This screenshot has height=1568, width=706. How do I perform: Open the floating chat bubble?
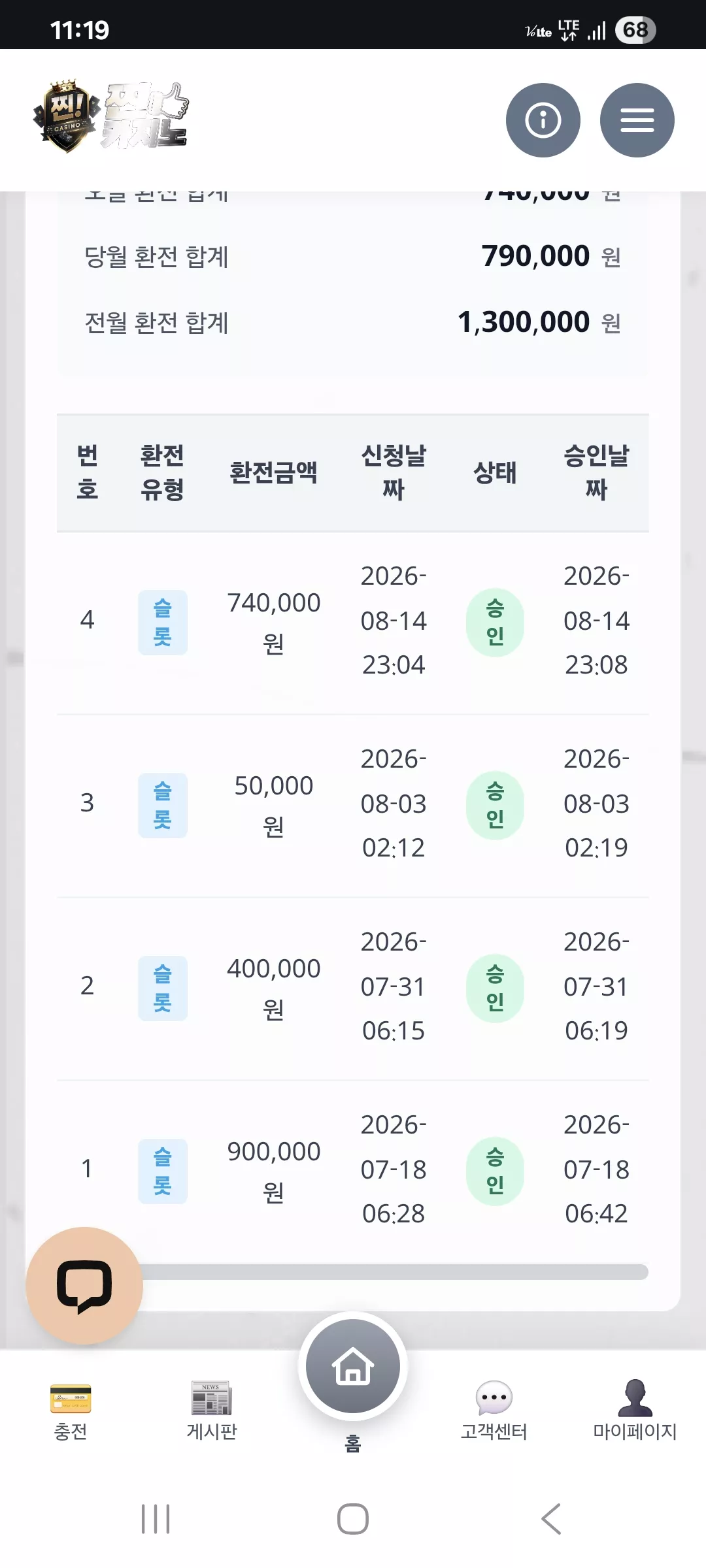(x=84, y=1285)
